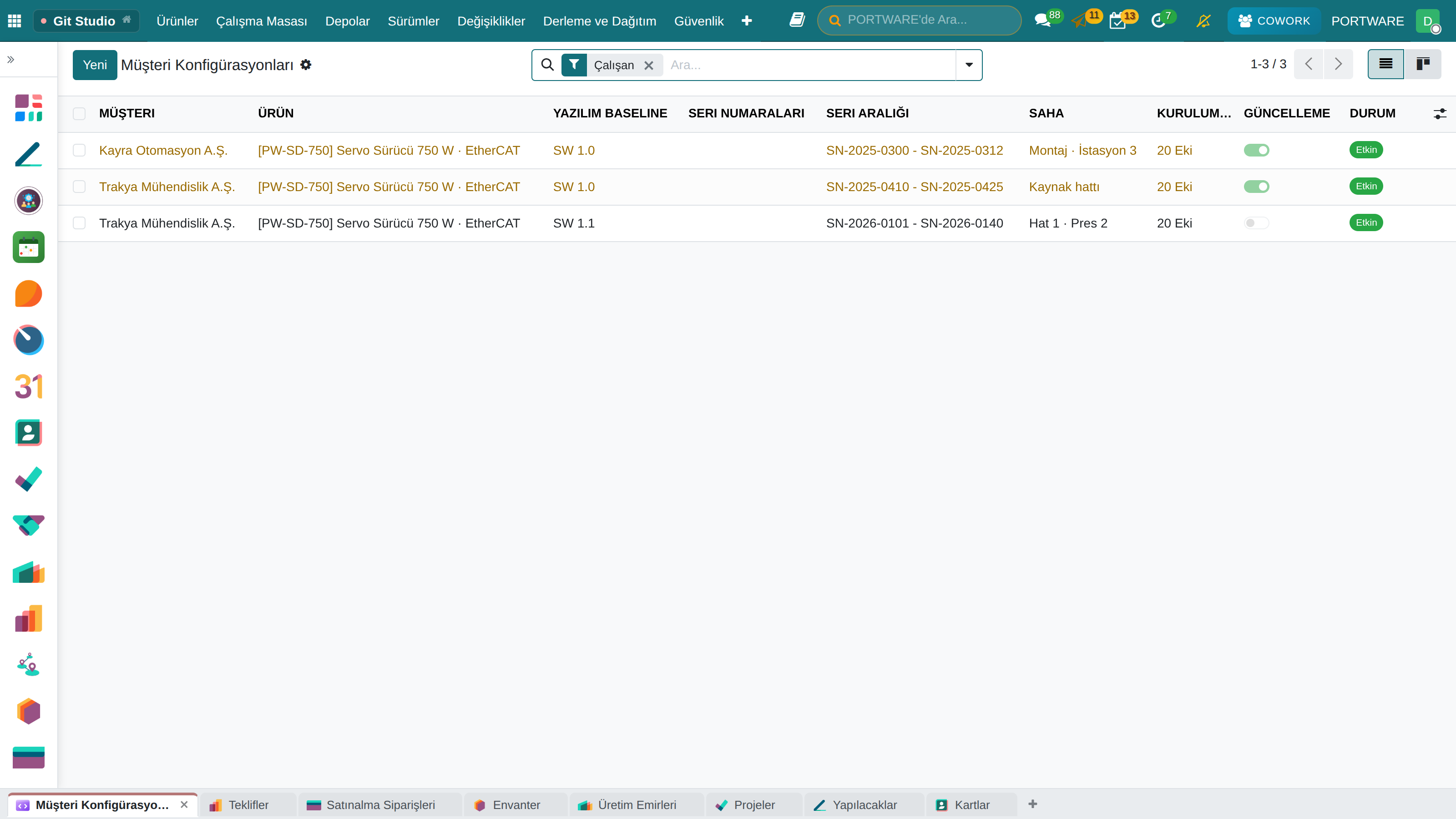Go to the previous page of records

coord(1309,64)
